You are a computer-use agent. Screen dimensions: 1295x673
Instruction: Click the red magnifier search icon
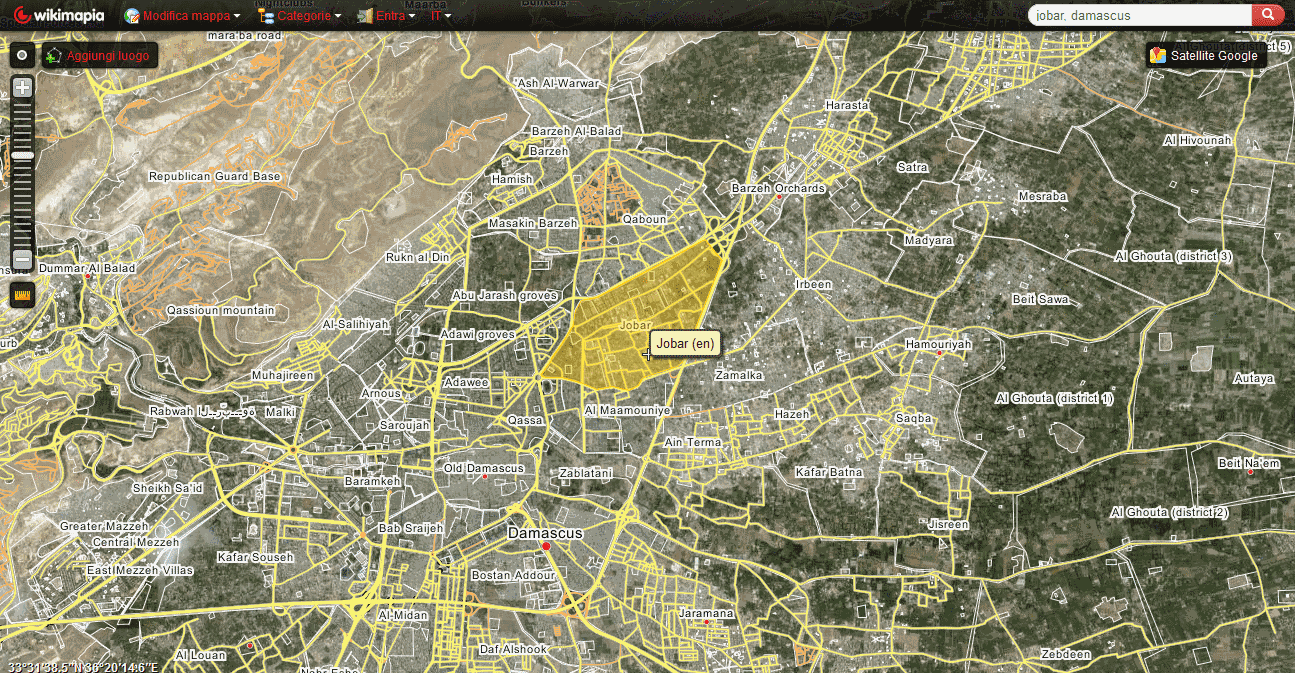pyautogui.click(x=1269, y=15)
